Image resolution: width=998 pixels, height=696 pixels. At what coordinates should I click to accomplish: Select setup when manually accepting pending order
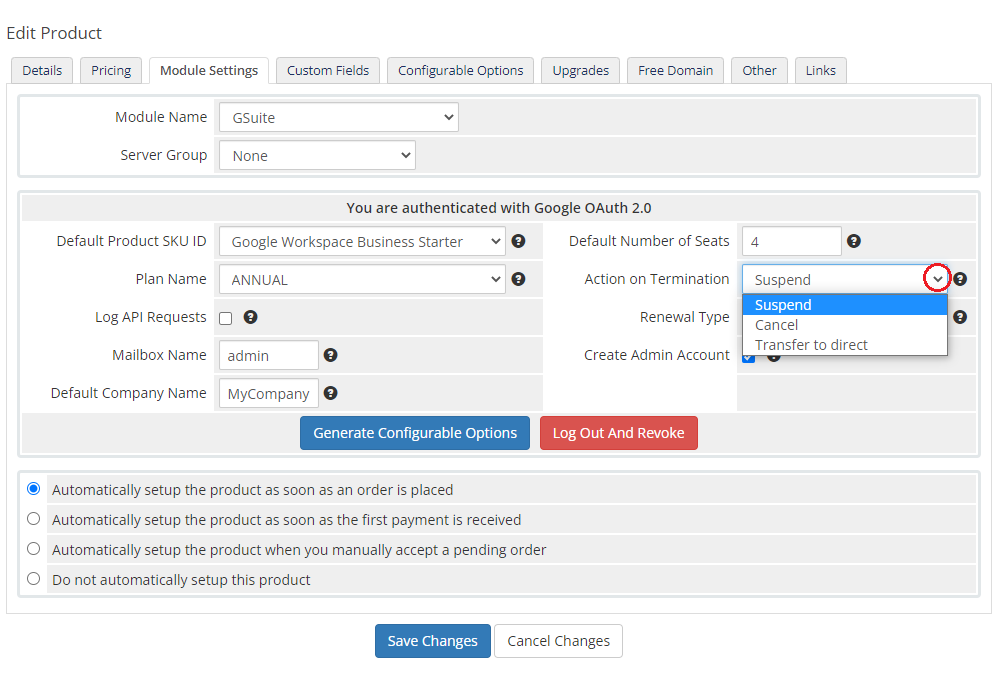(34, 548)
